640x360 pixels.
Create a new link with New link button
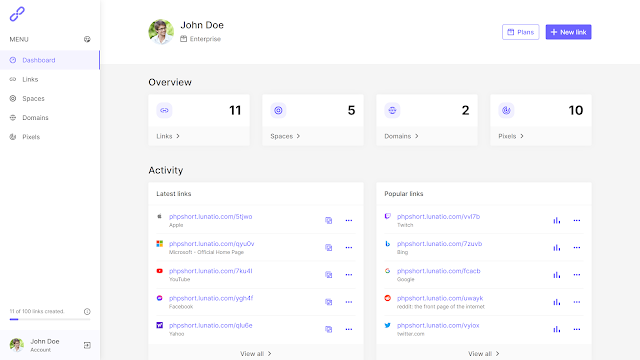[568, 32]
